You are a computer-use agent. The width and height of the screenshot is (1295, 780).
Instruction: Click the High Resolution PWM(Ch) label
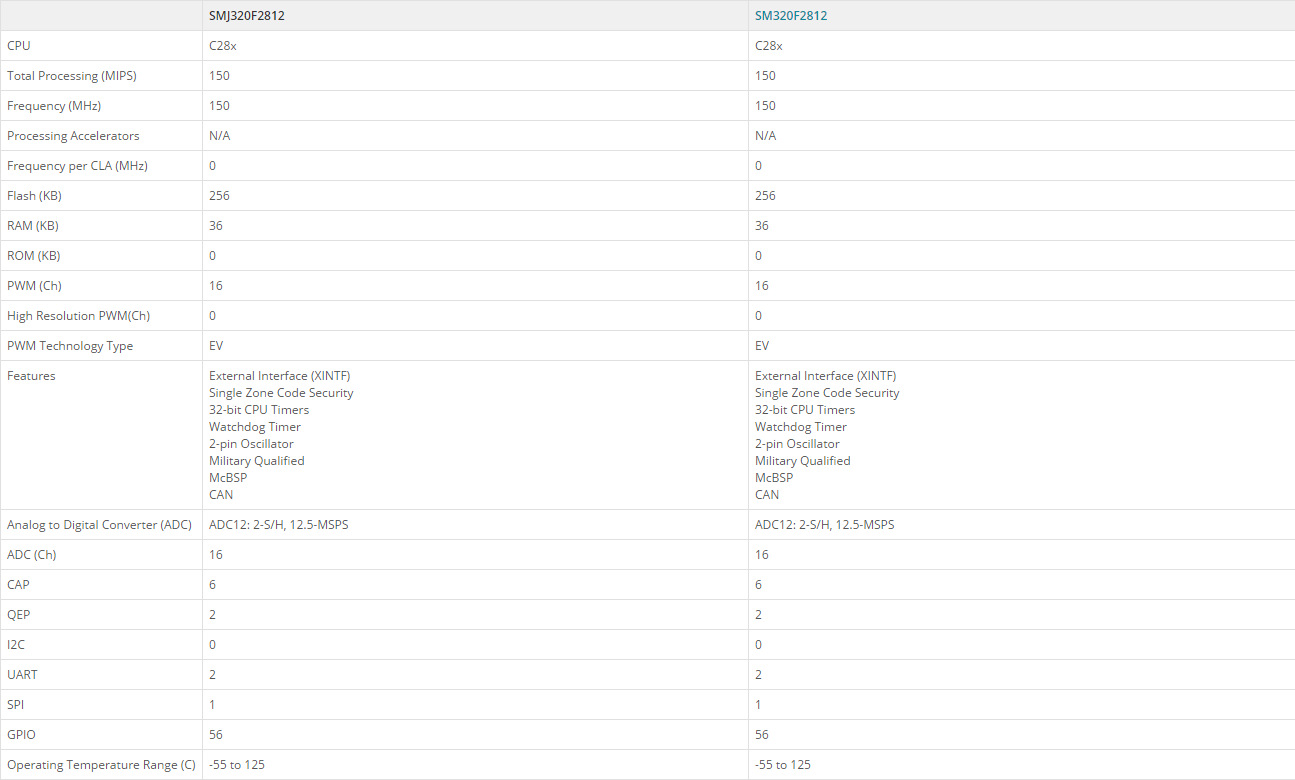[78, 316]
